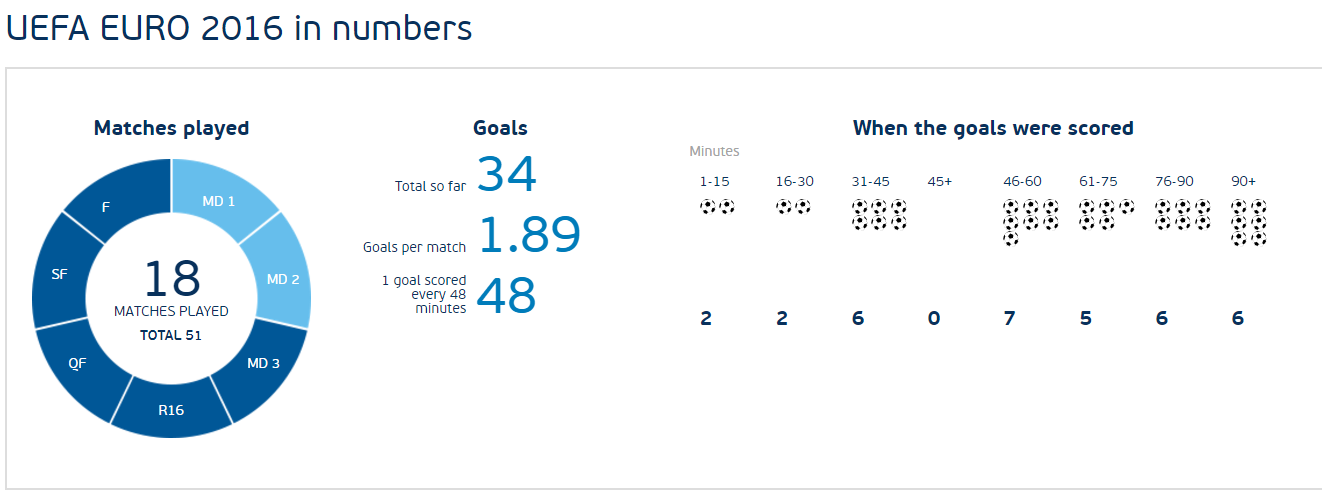This screenshot has height=496, width=1322.
Task: Click the QF donut segment
Action: click(x=78, y=365)
